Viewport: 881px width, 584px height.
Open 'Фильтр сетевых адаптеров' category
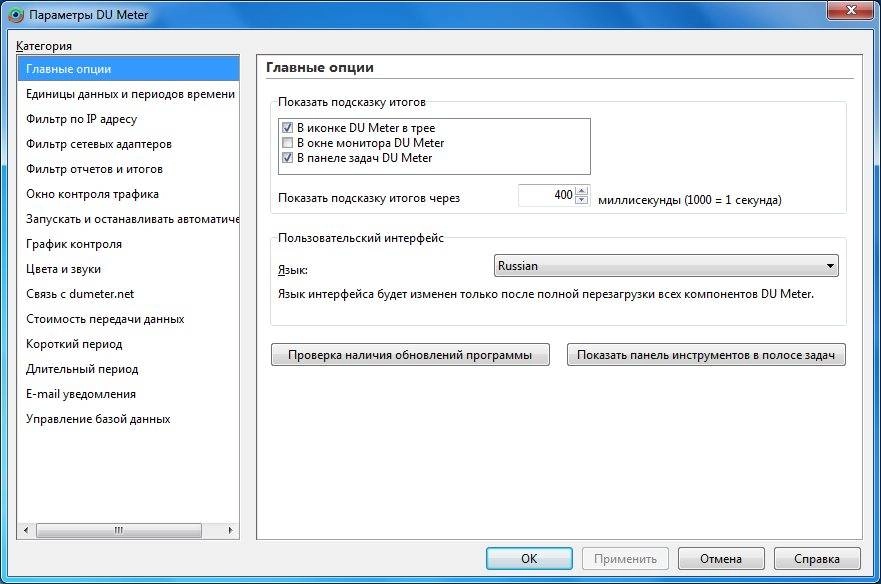click(x=128, y=144)
